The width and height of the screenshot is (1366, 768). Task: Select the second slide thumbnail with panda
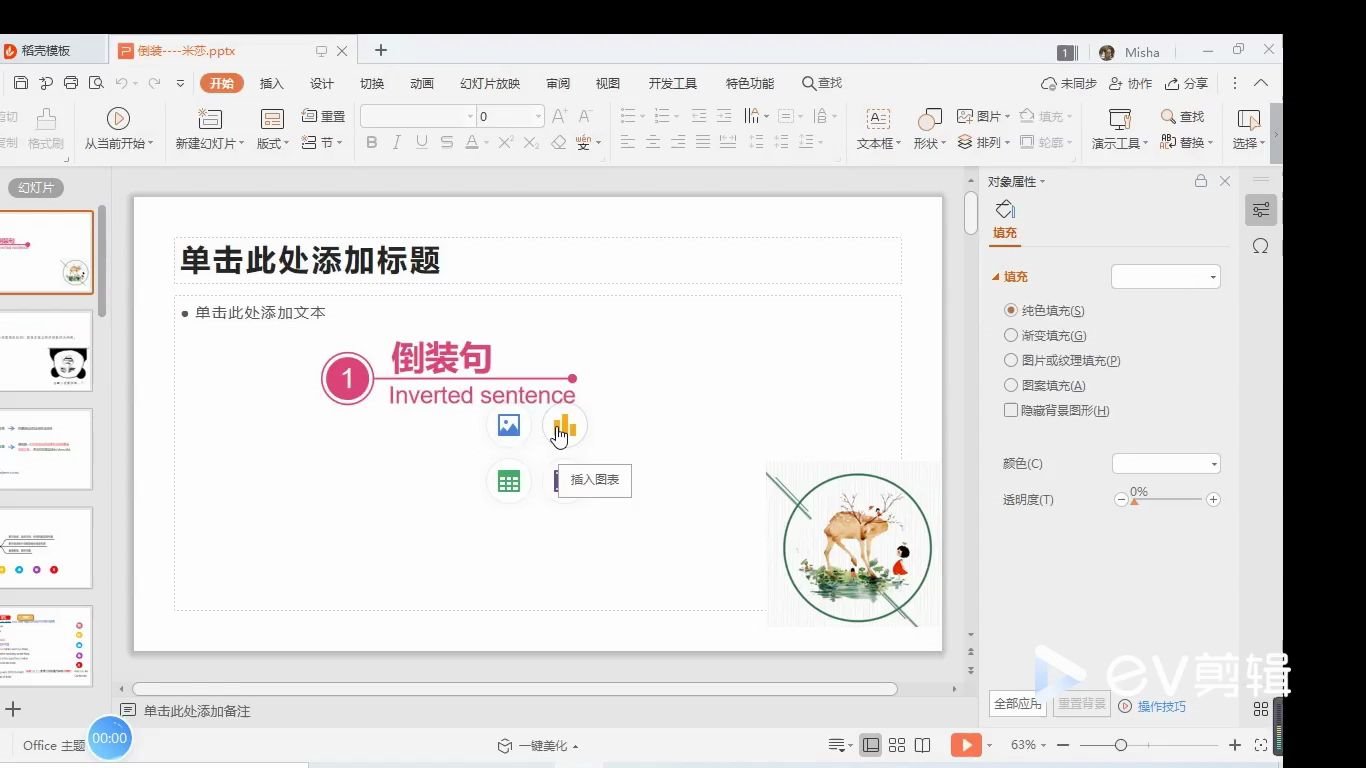tap(46, 351)
